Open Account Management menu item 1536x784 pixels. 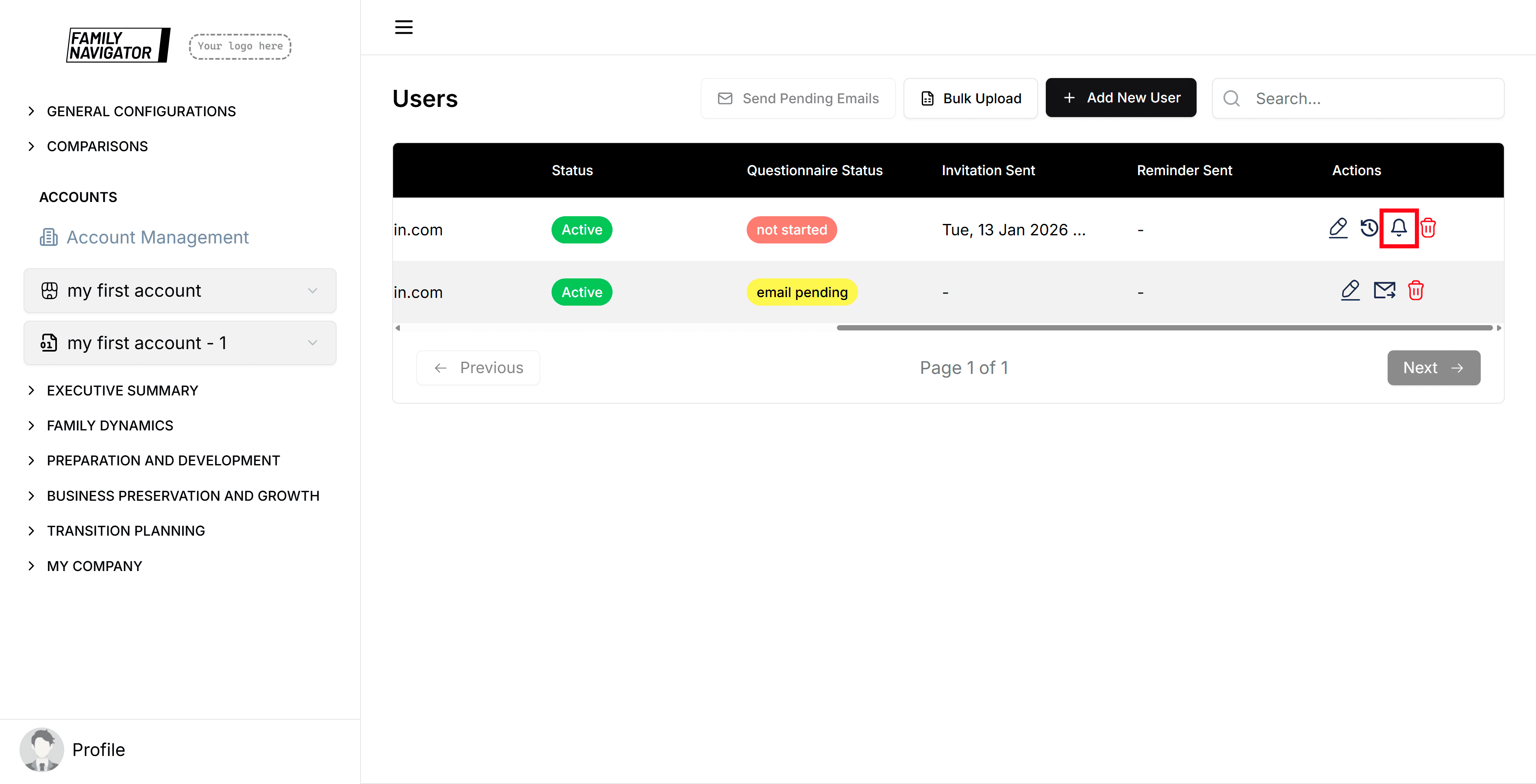point(157,237)
